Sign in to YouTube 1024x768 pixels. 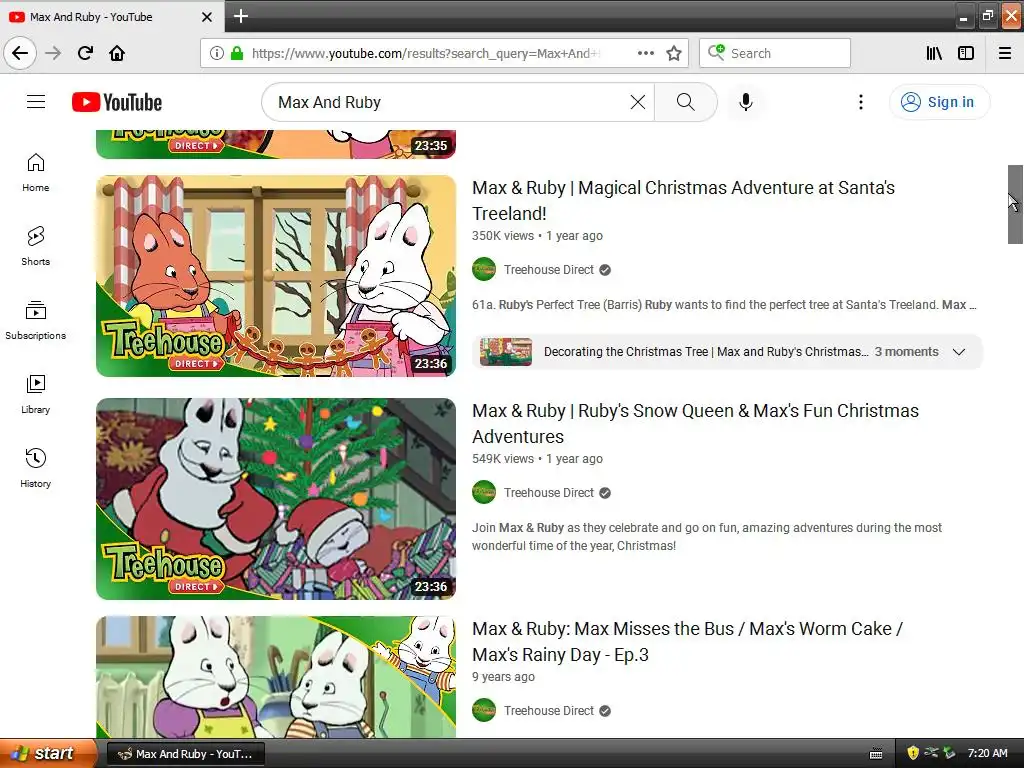(939, 102)
